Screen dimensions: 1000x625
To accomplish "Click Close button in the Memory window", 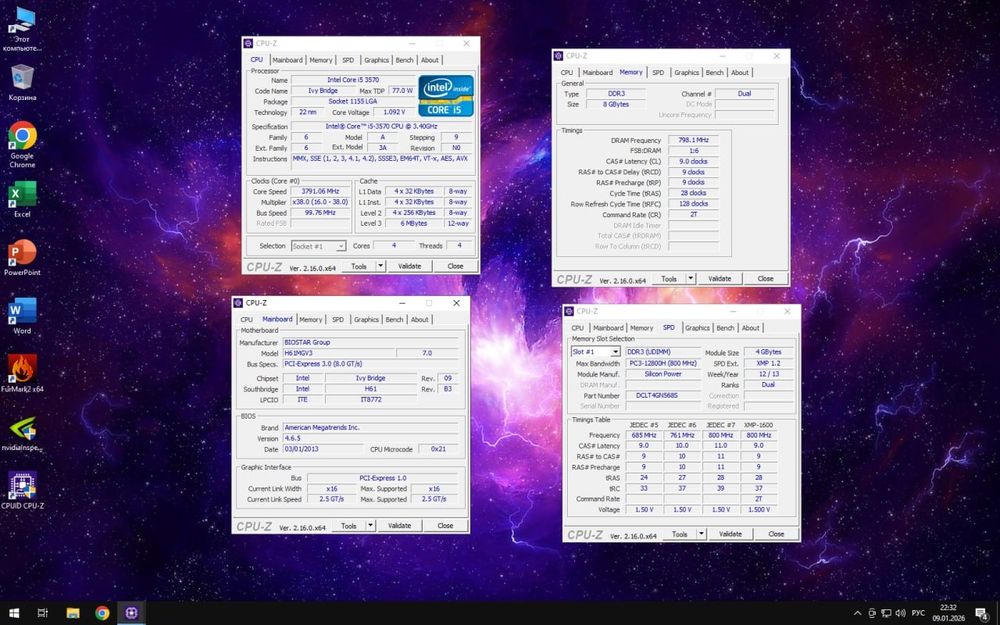I will tap(765, 279).
